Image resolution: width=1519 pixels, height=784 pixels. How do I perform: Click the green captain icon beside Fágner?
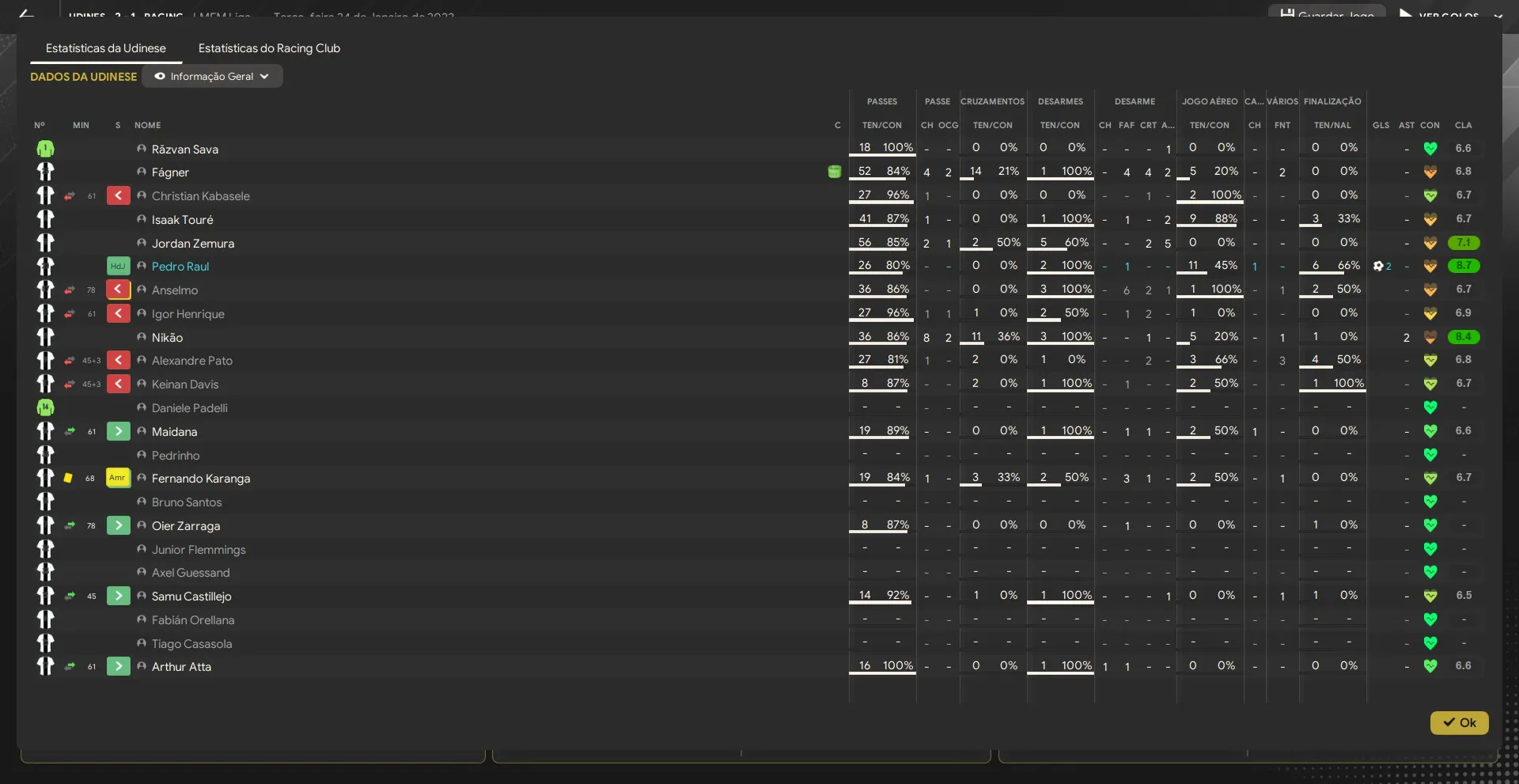point(834,172)
